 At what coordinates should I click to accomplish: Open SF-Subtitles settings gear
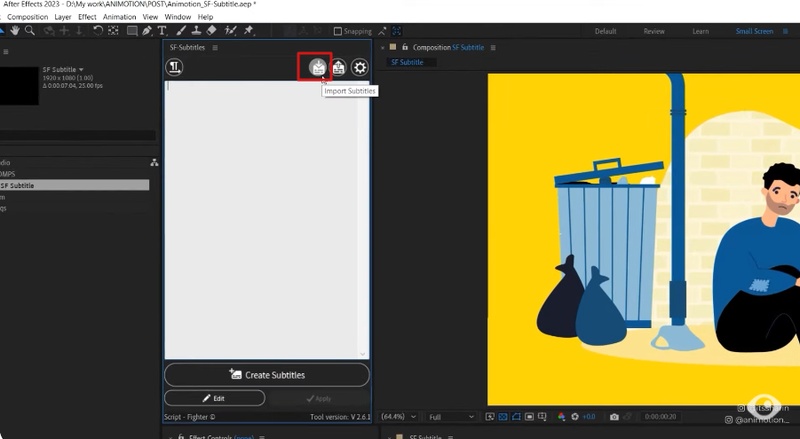click(x=360, y=68)
